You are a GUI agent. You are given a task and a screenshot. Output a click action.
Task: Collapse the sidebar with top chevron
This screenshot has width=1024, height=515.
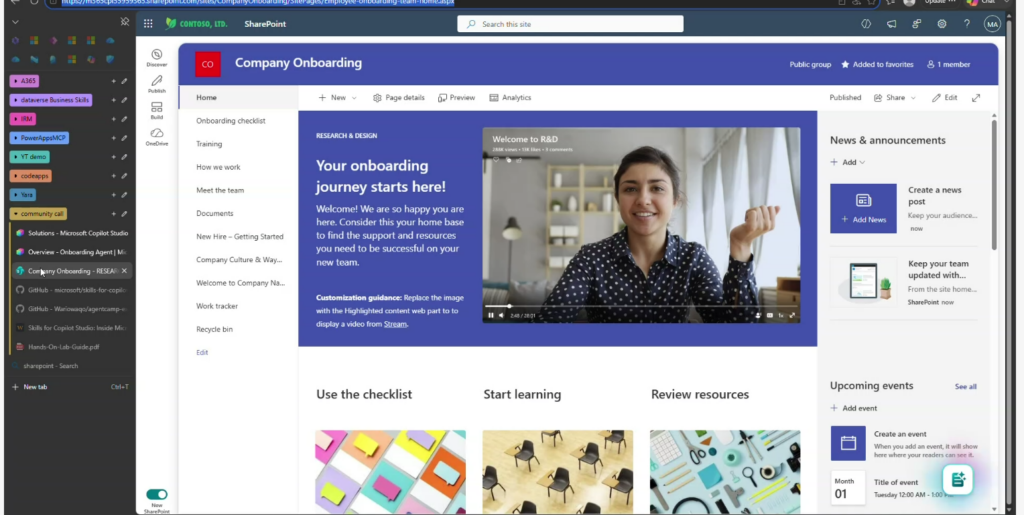(x=15, y=22)
